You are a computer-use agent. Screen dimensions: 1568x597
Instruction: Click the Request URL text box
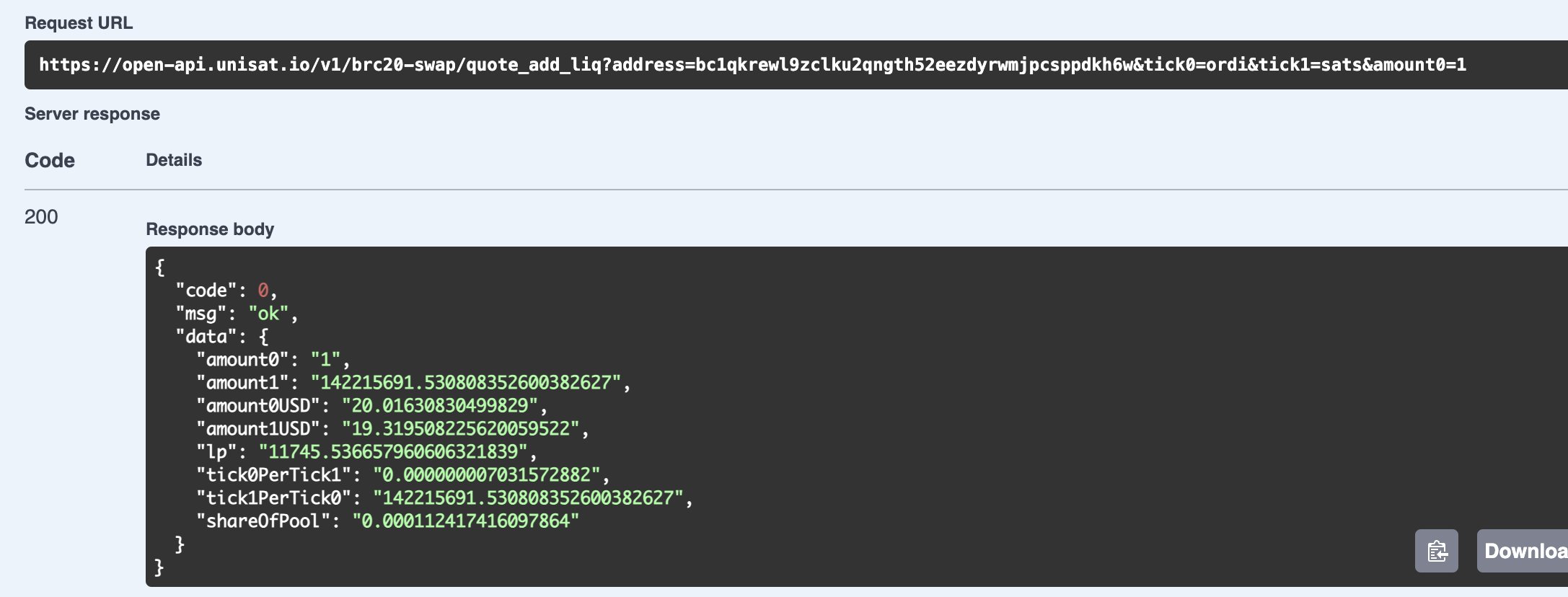click(x=796, y=65)
